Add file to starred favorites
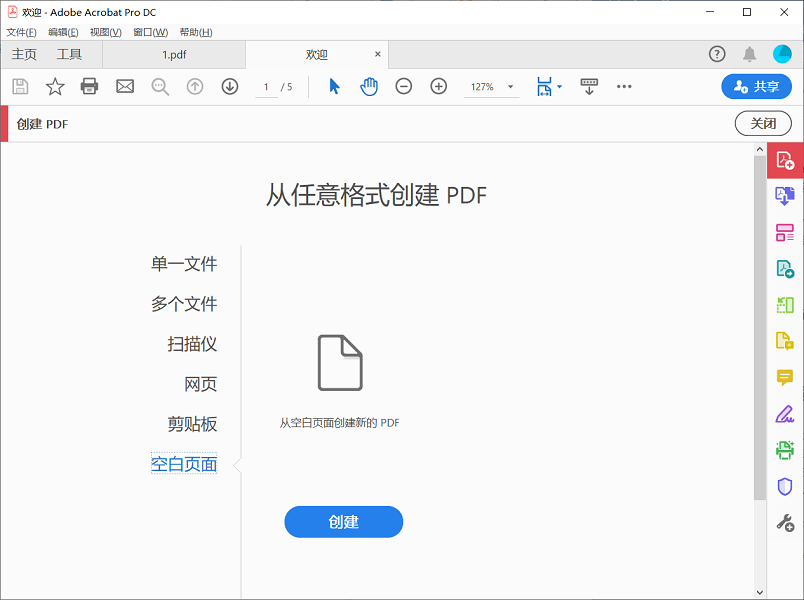The width and height of the screenshot is (804, 600). tap(55, 86)
